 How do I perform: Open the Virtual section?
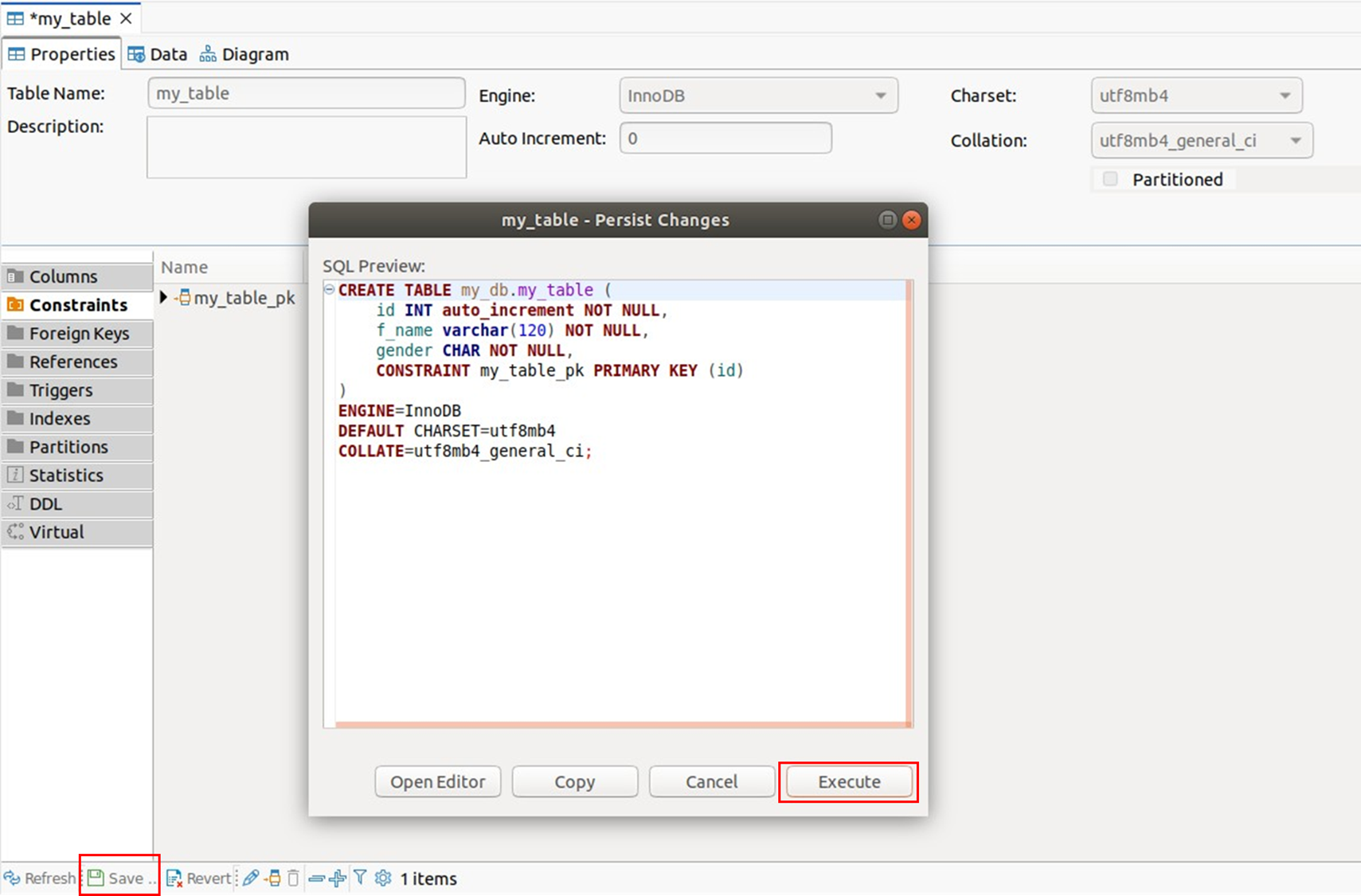tap(77, 532)
